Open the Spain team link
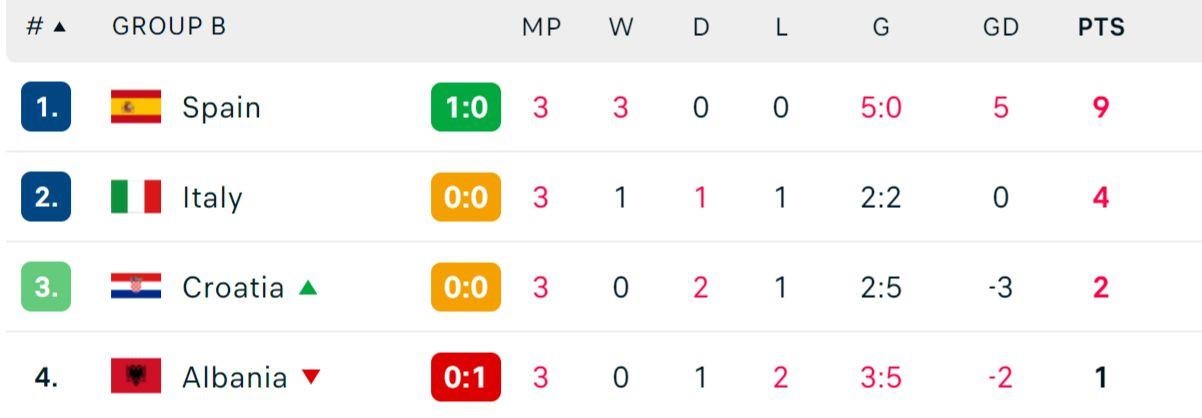This screenshot has width=1202, height=418. coord(221,107)
